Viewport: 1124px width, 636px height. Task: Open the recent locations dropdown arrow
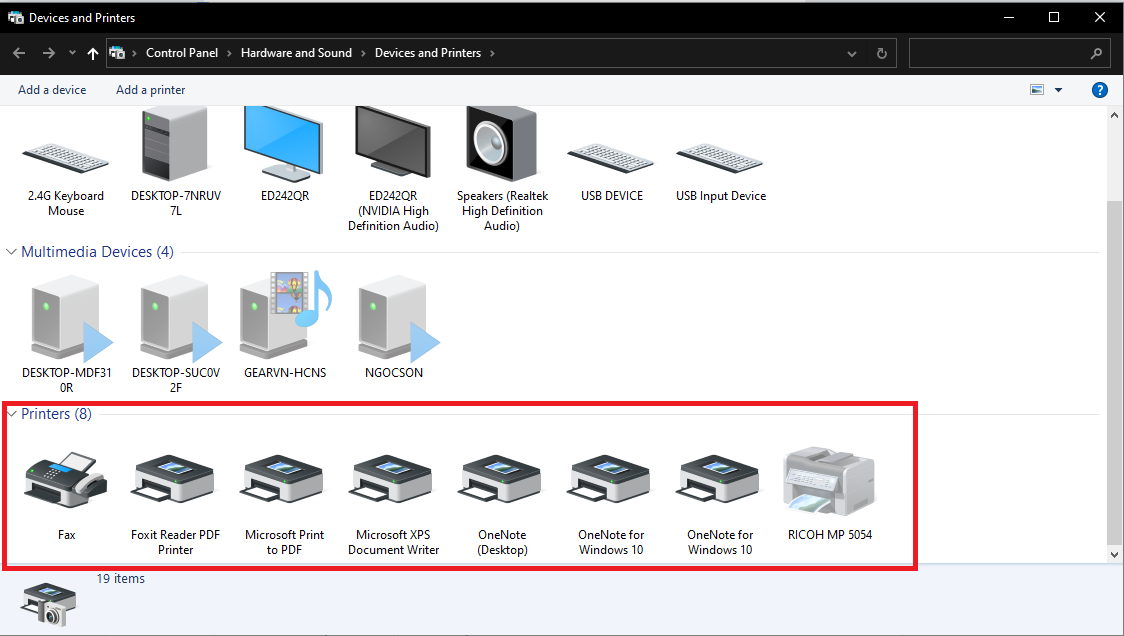tap(72, 53)
